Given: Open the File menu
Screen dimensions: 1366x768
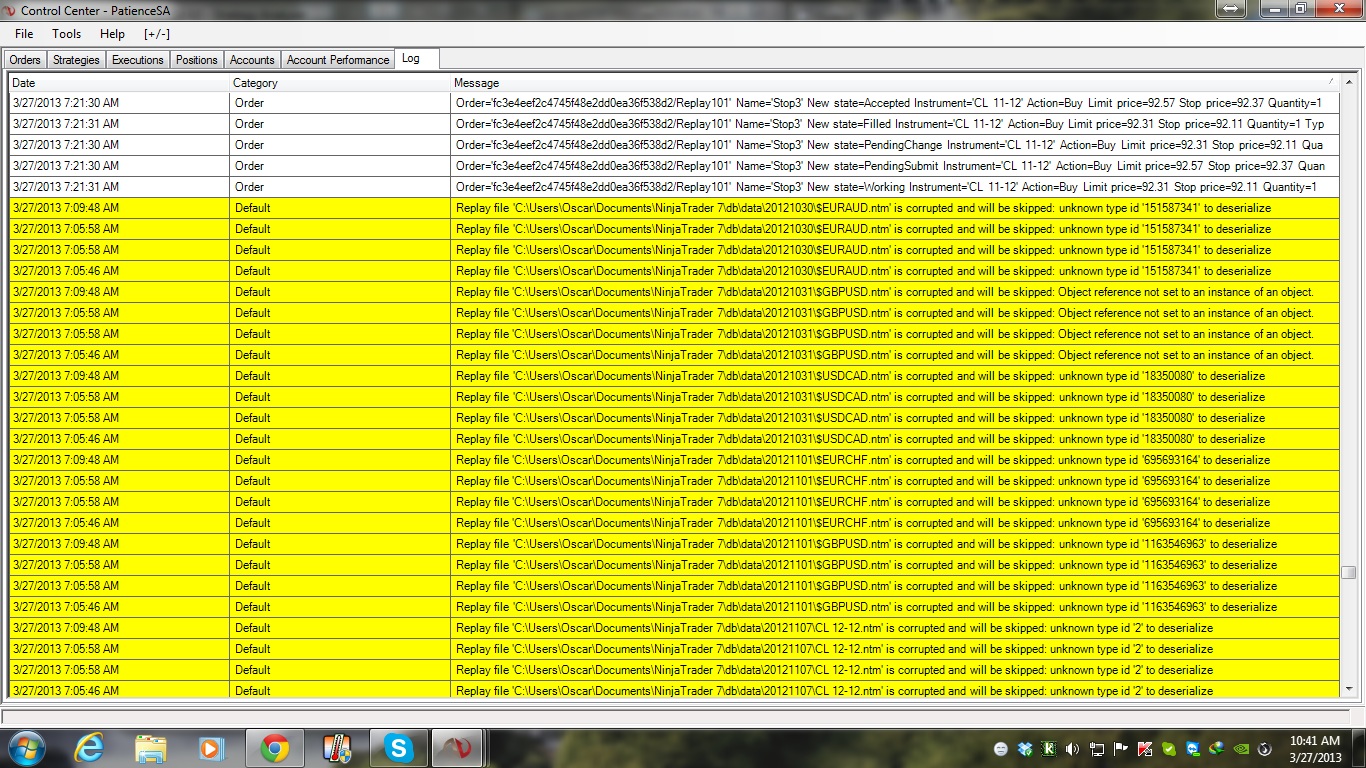Looking at the screenshot, I should coord(24,34).
